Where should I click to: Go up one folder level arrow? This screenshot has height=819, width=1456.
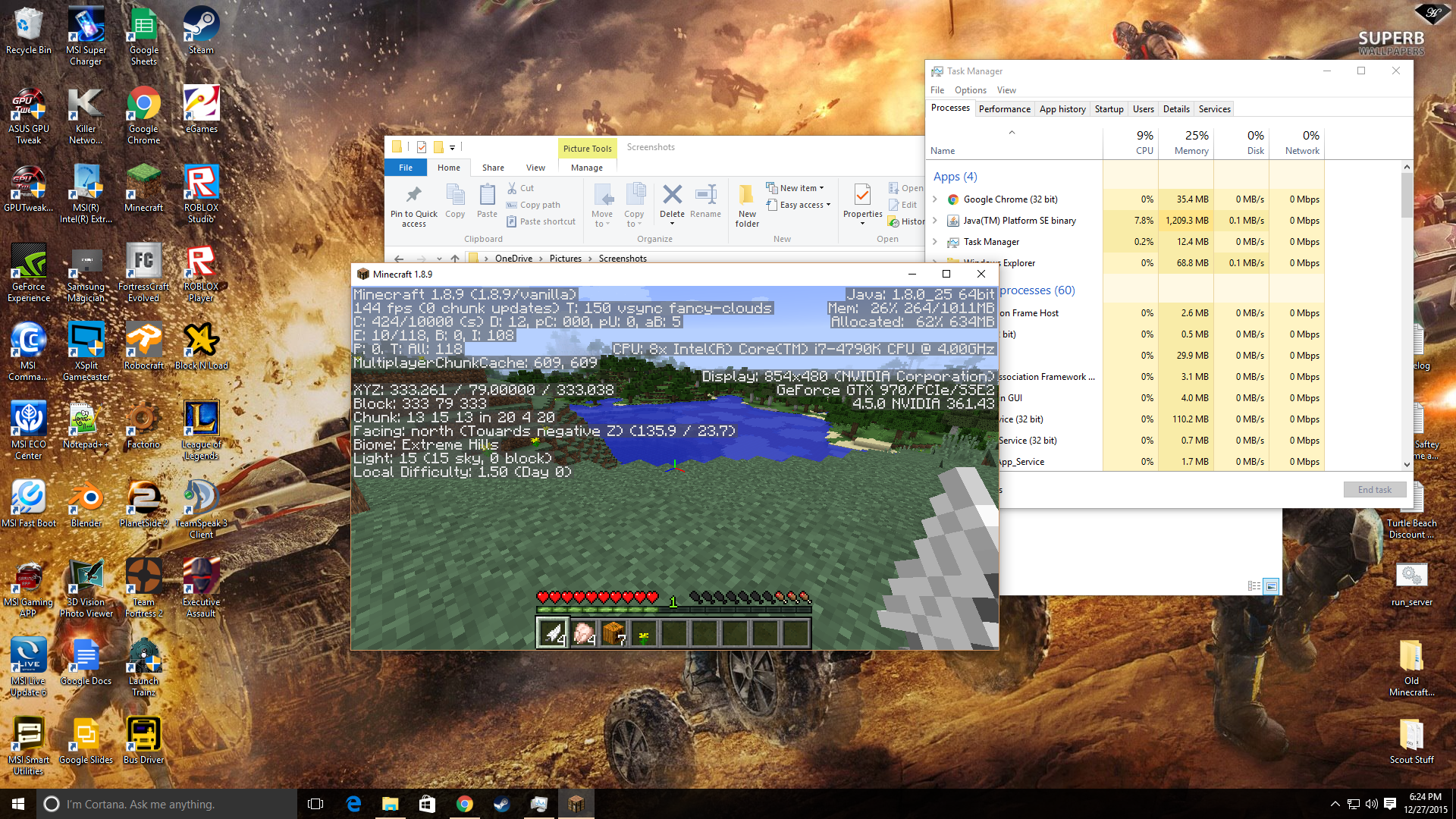click(x=455, y=259)
